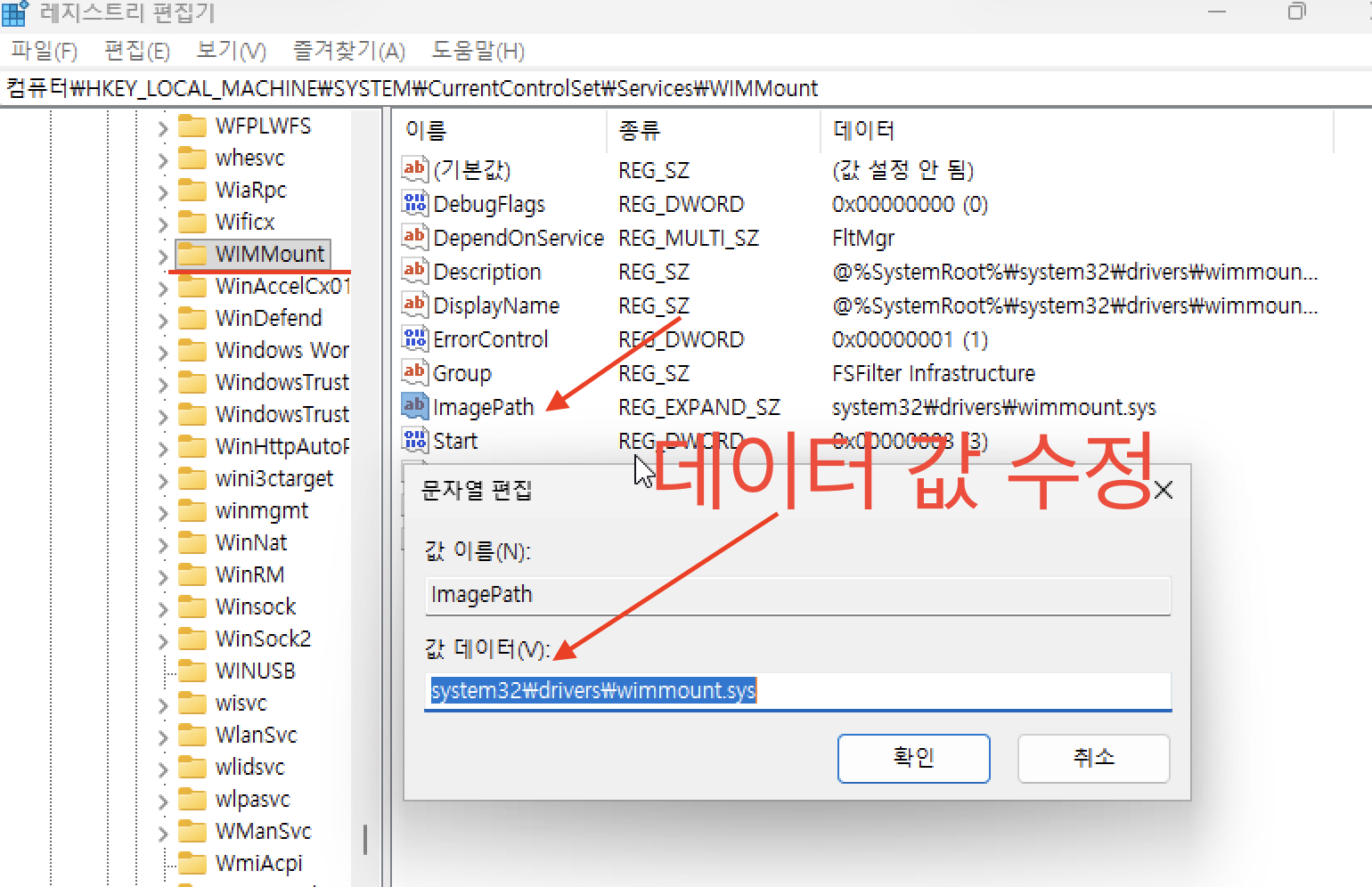This screenshot has width=1372, height=887.
Task: Open the 즐겨찾기(A) menu
Action: pos(348,51)
